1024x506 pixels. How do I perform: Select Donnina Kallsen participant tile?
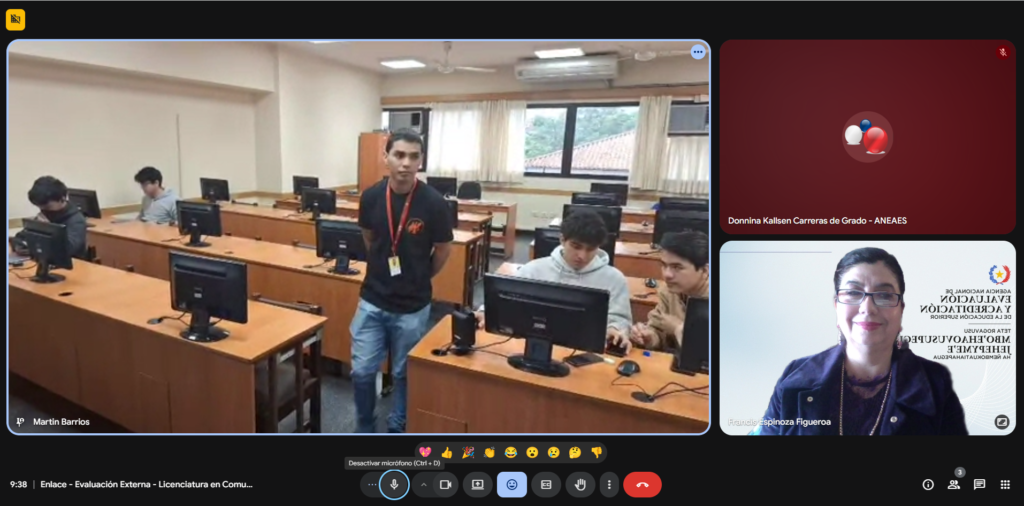point(867,137)
